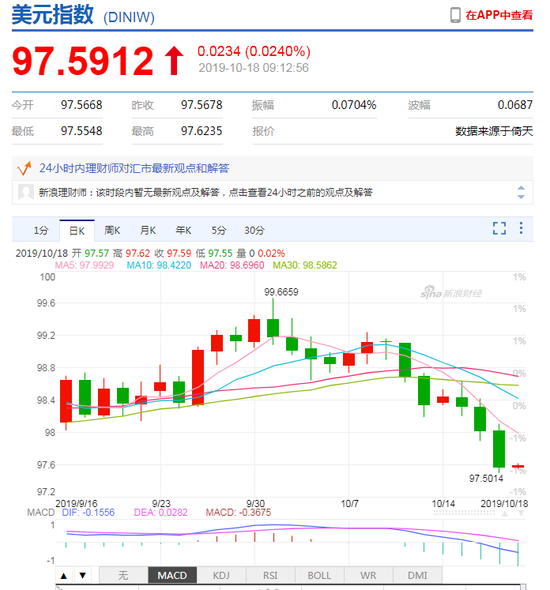Select the BOLL indicator tab
The image size is (550, 590).
tap(319, 575)
